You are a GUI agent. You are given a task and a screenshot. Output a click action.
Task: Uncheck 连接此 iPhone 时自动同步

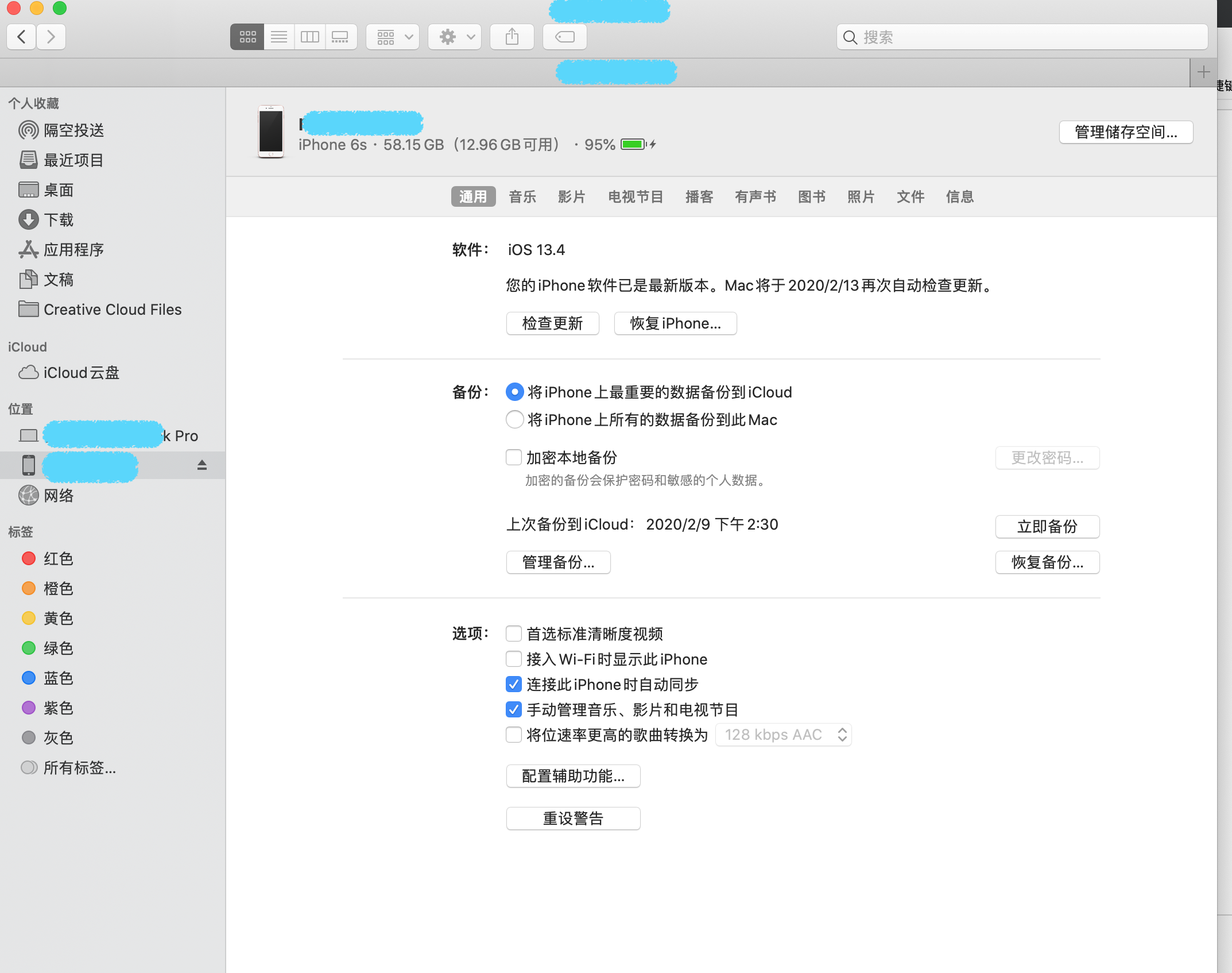pos(514,685)
